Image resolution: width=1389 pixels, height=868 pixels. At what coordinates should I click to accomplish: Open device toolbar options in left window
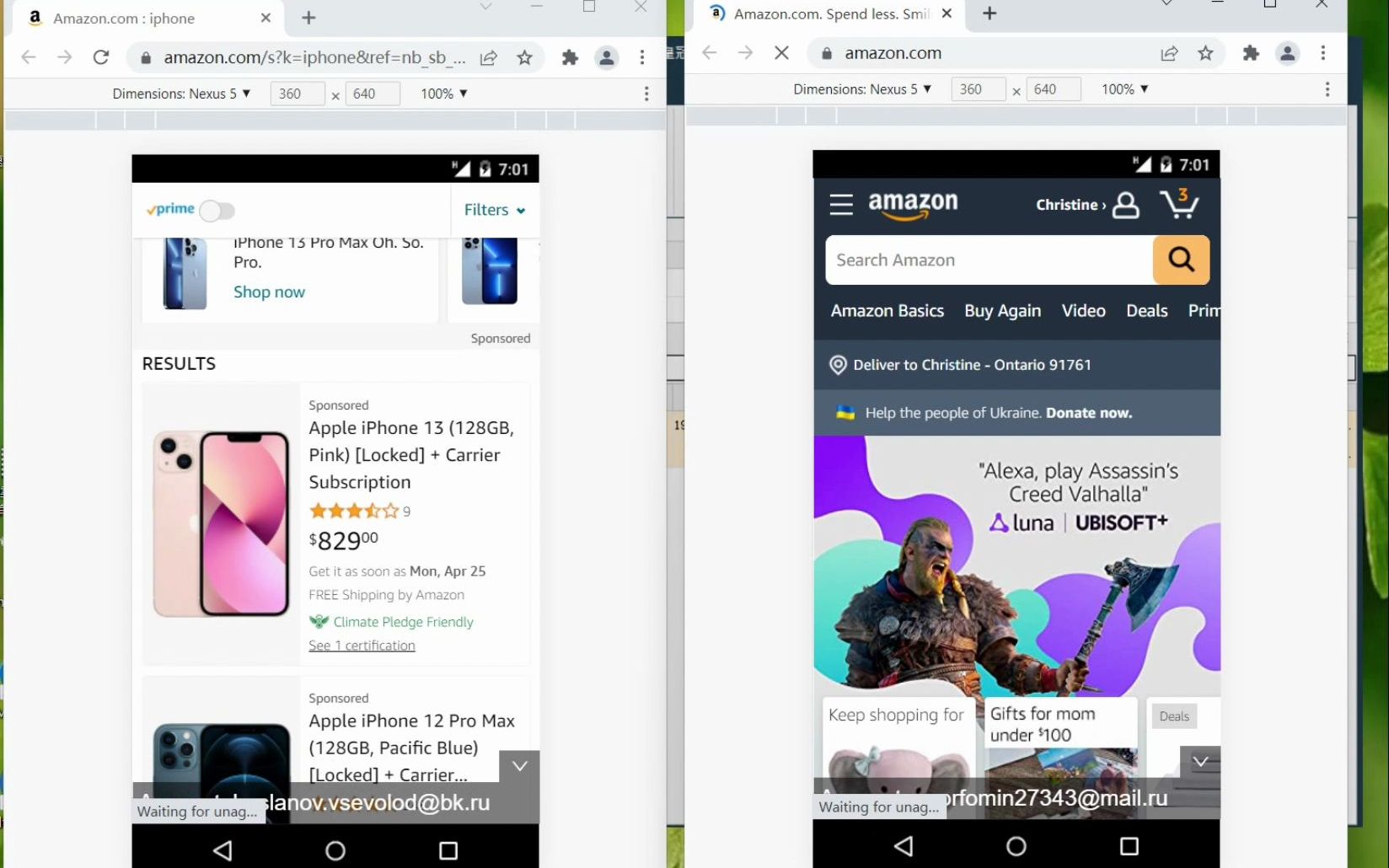click(646, 94)
